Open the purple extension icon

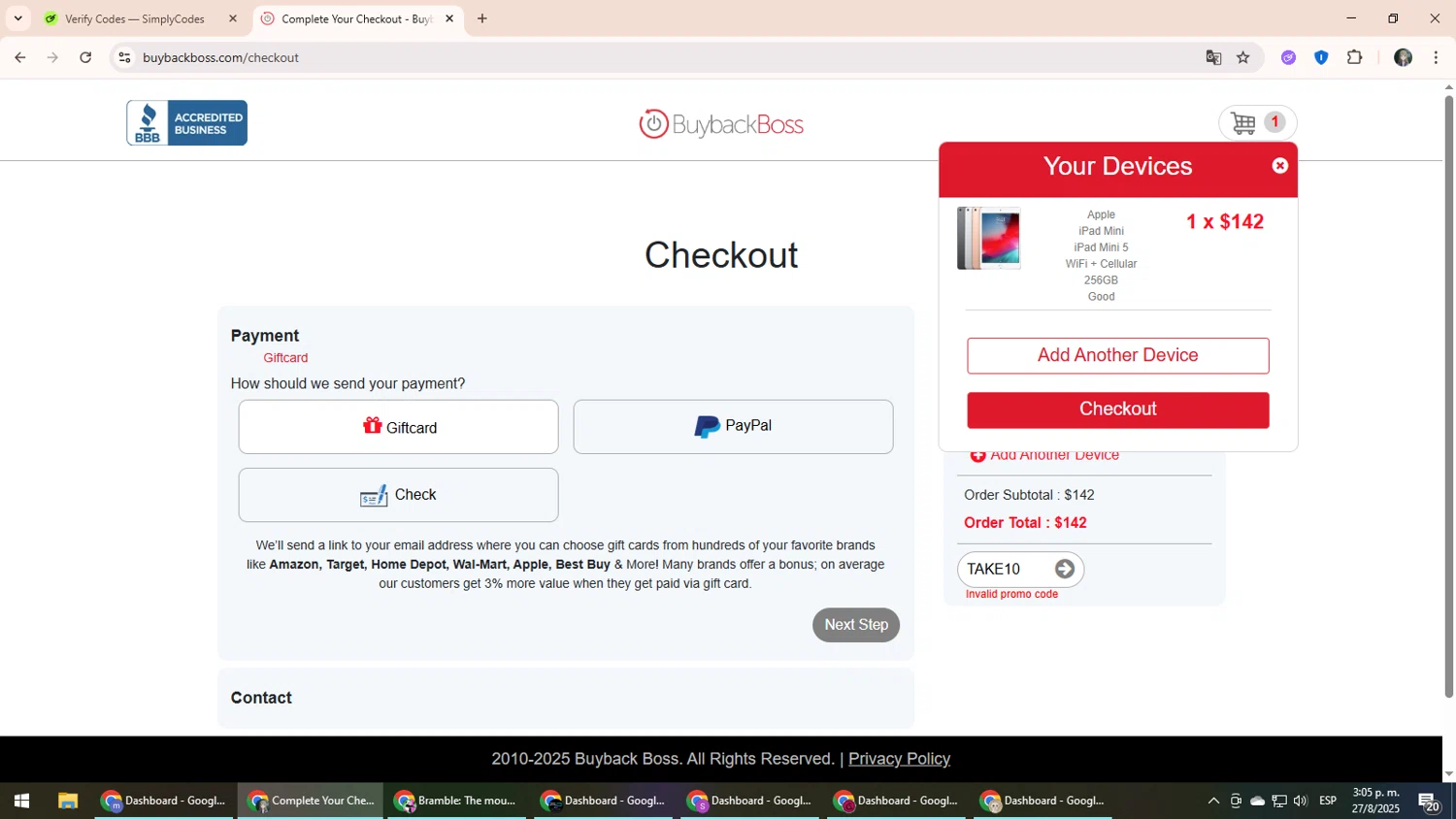(x=1289, y=57)
